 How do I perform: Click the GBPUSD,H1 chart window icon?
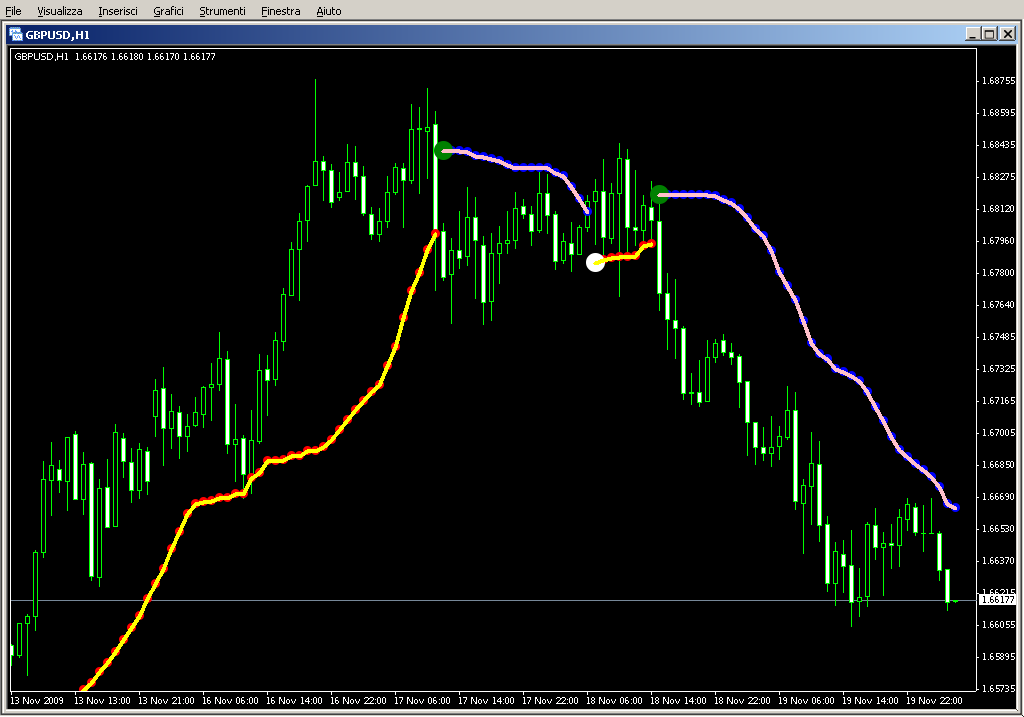point(16,35)
